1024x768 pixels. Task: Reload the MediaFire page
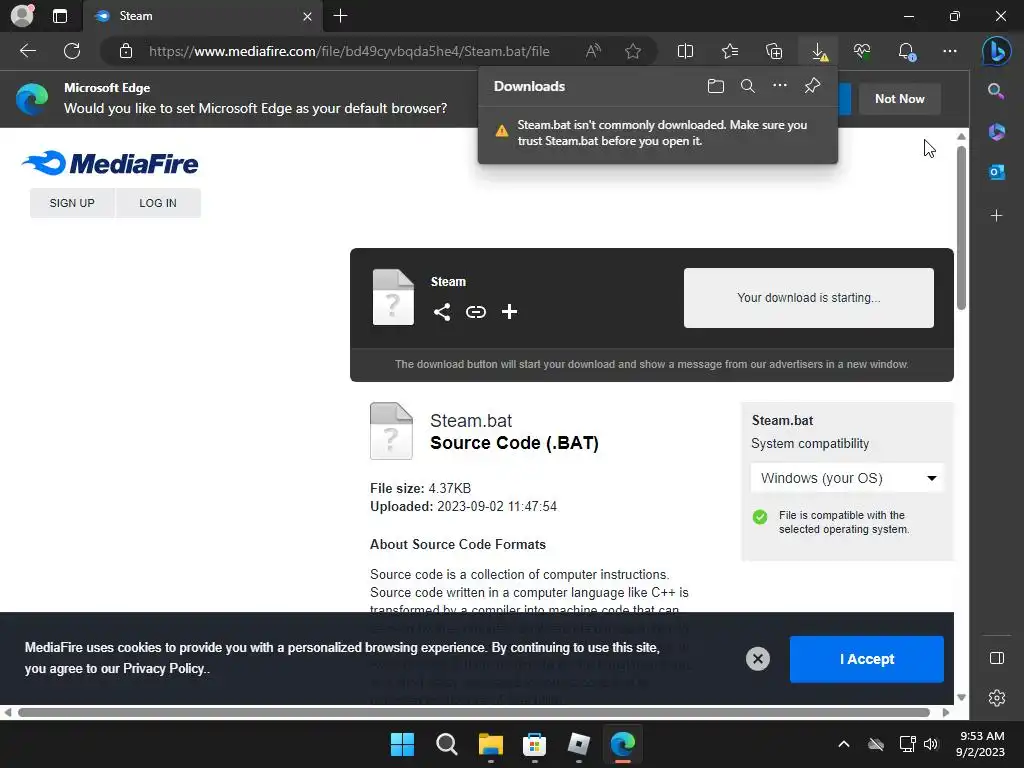pyautogui.click(x=72, y=51)
